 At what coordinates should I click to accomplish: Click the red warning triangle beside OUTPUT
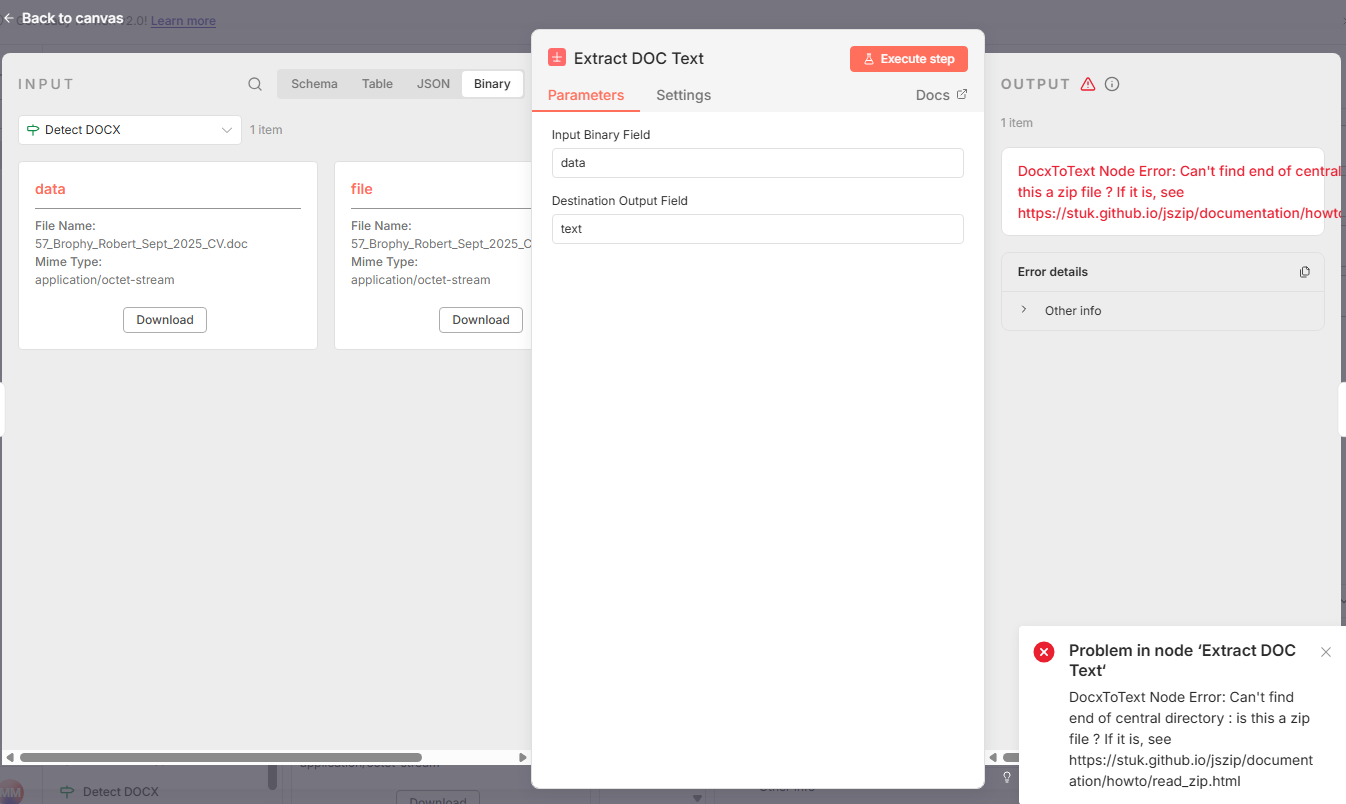pyautogui.click(x=1090, y=84)
